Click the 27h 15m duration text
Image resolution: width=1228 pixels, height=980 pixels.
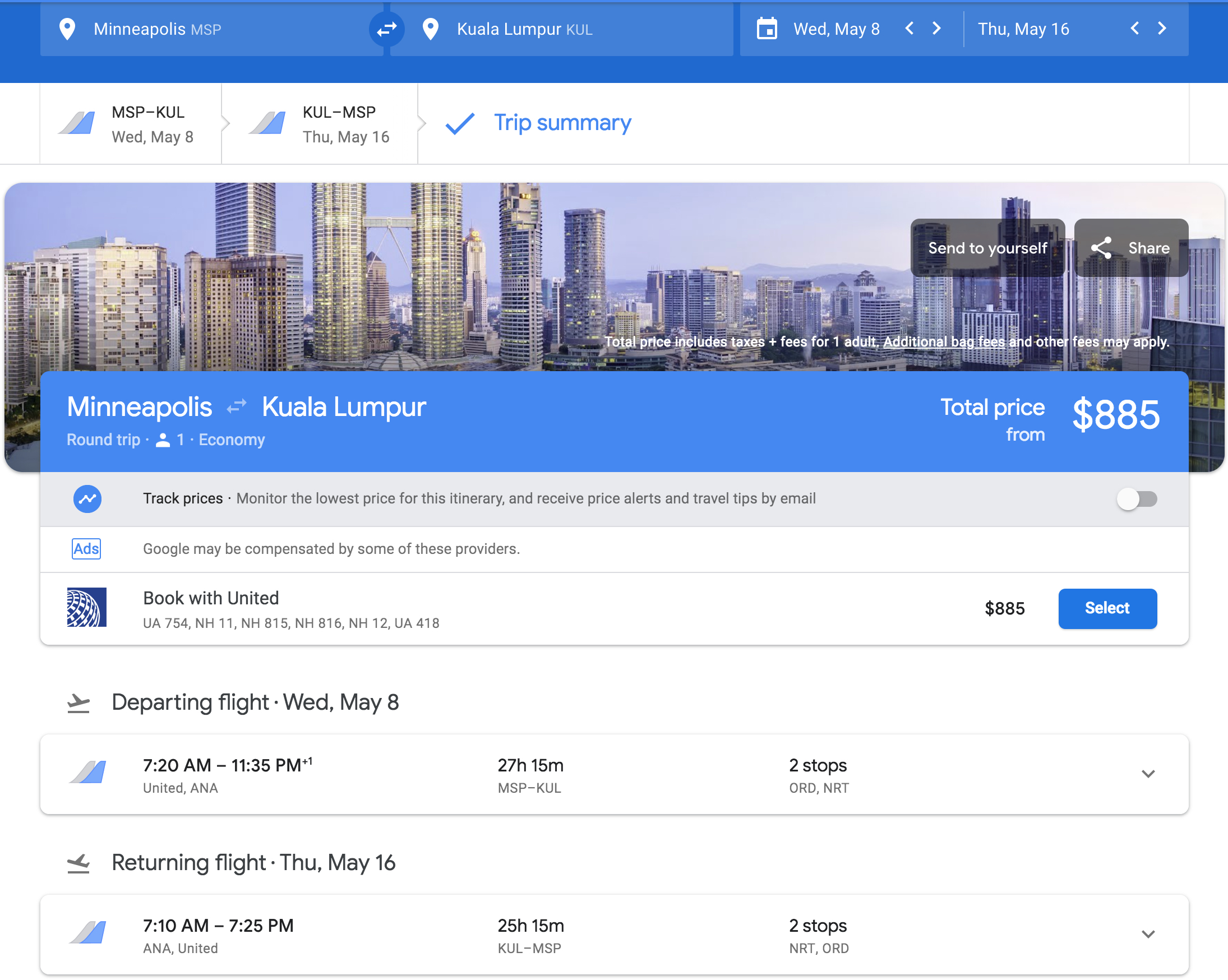pos(530,765)
